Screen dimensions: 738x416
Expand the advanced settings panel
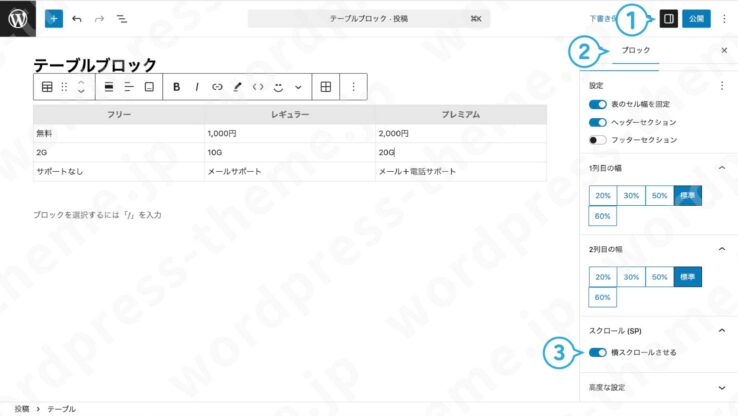coord(722,388)
